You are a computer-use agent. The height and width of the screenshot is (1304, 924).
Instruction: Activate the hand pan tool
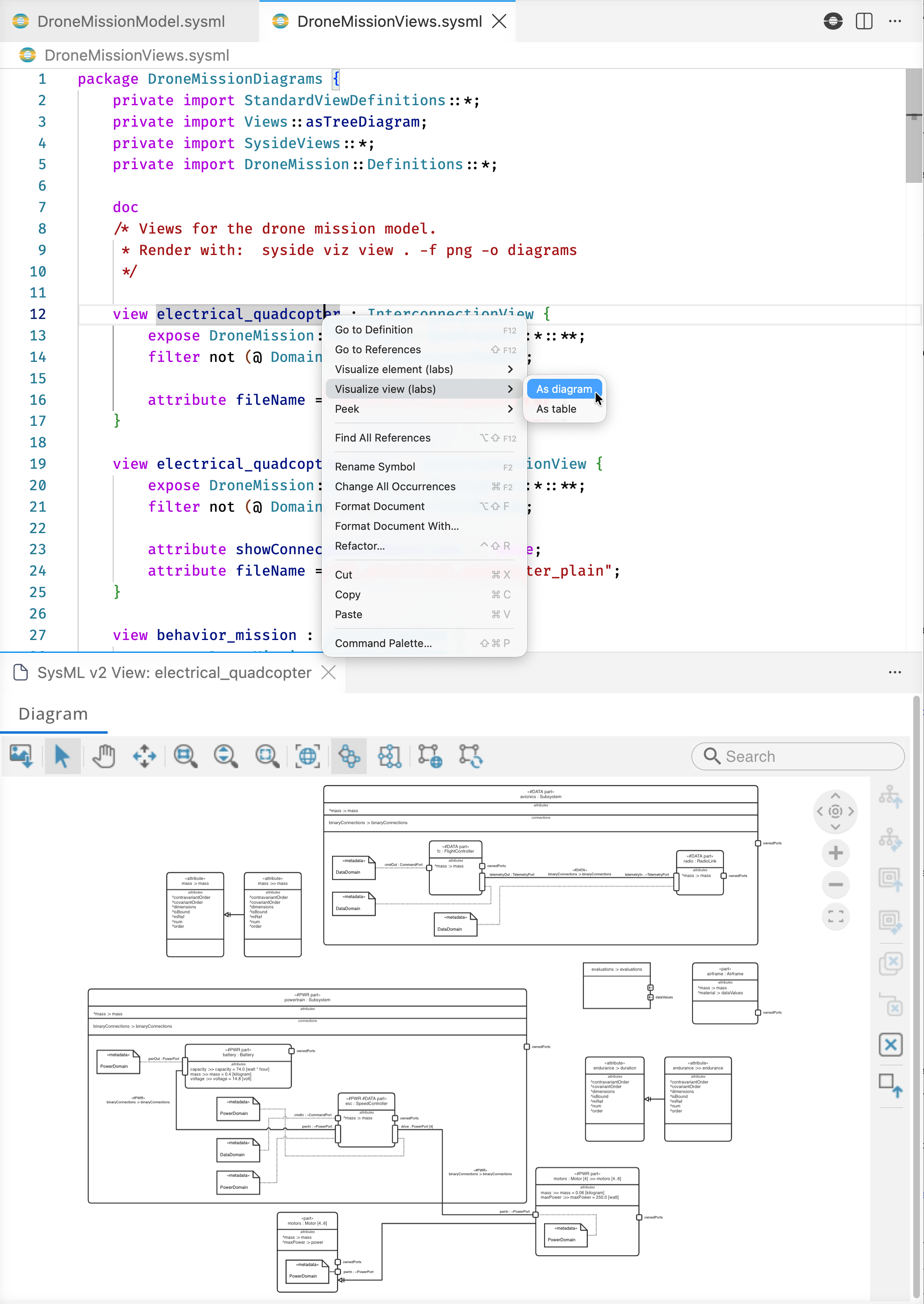coord(104,756)
